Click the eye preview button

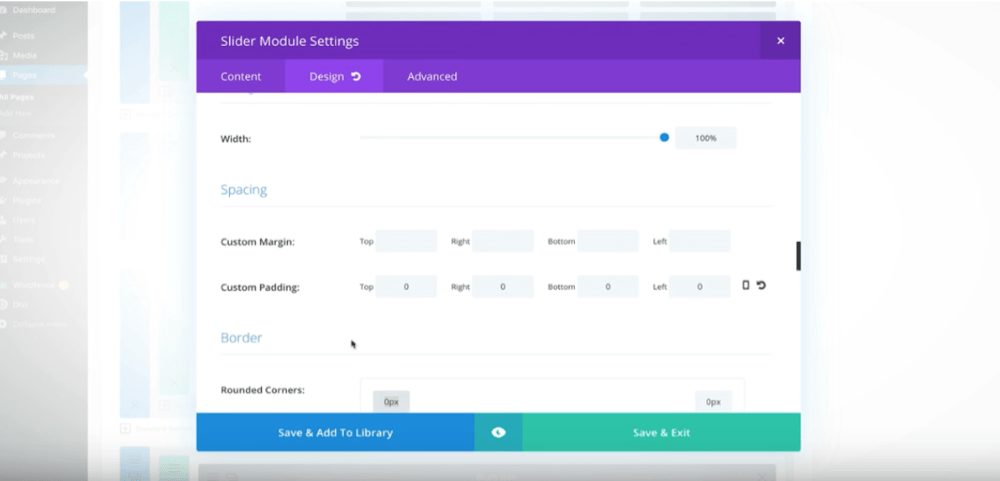pyautogui.click(x=498, y=433)
